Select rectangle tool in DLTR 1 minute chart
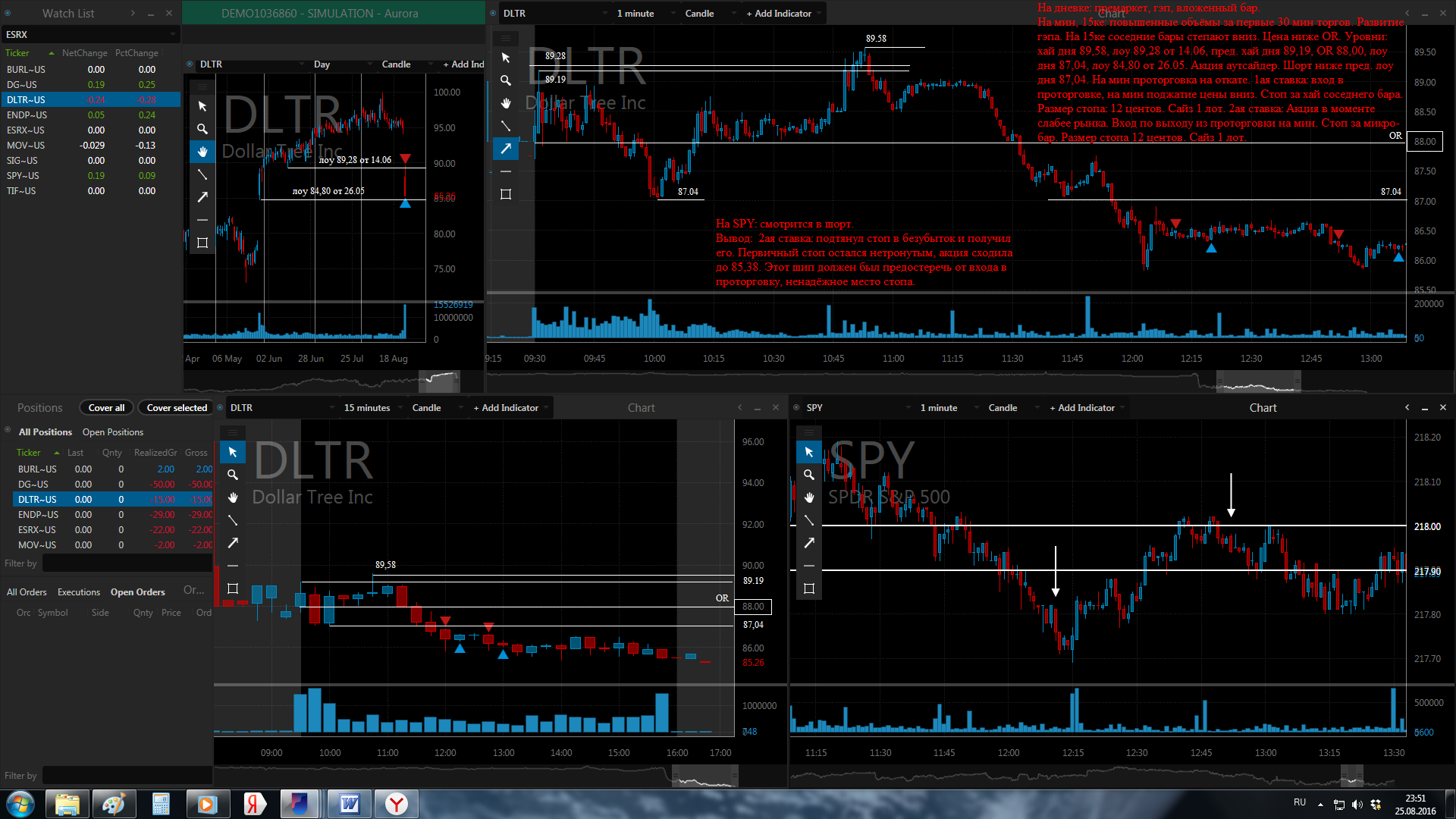Screen dimensions: 1456x819 point(506,194)
